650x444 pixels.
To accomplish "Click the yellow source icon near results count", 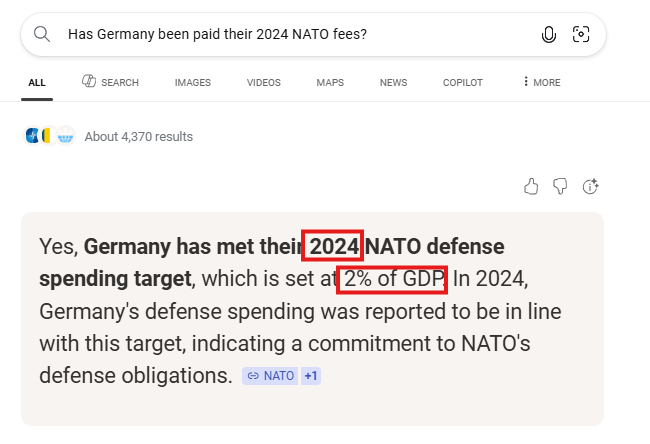I will click(x=47, y=136).
